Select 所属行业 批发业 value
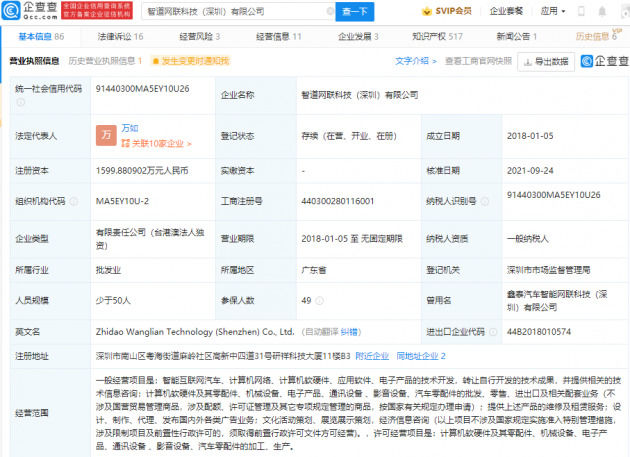Image resolution: width=630 pixels, height=457 pixels. click(x=108, y=270)
